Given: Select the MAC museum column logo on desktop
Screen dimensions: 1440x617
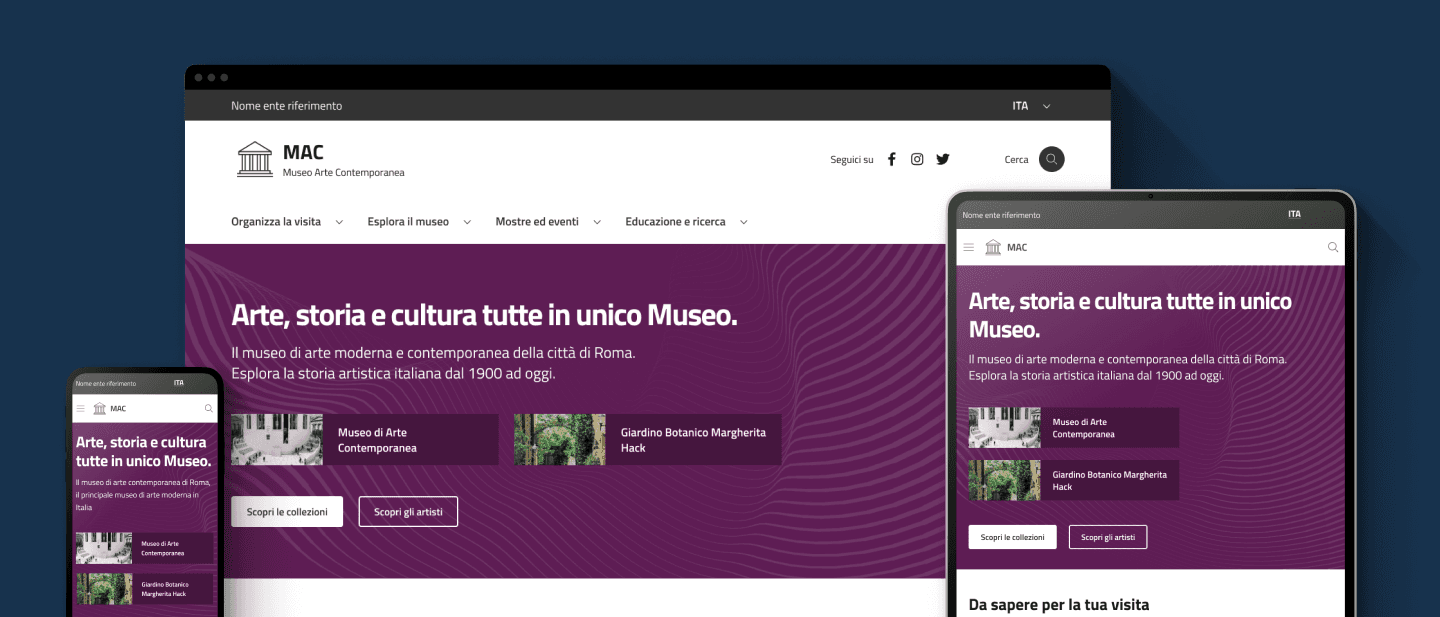Looking at the screenshot, I should coord(255,158).
